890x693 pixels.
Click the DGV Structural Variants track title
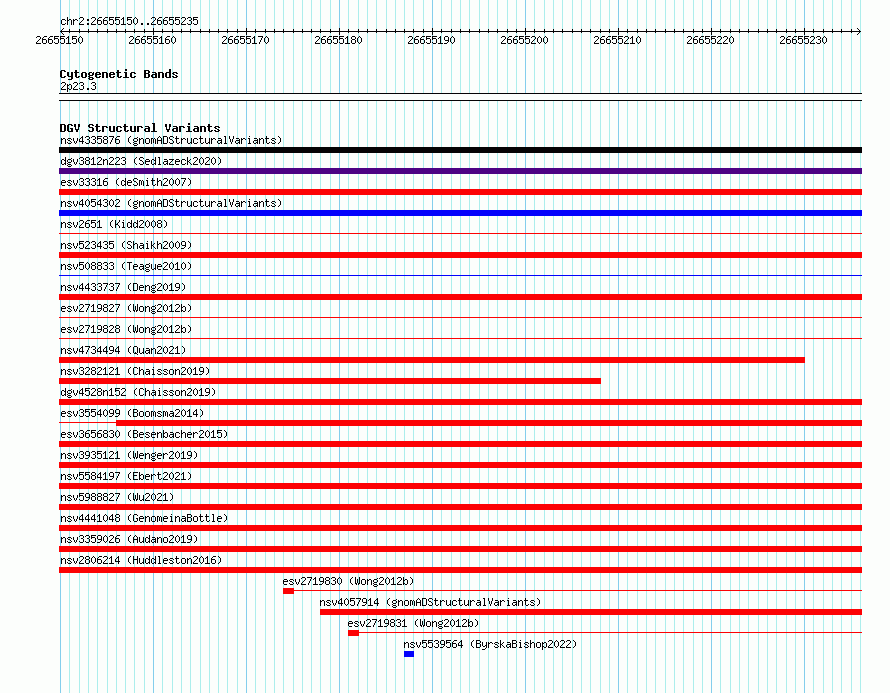coord(140,128)
